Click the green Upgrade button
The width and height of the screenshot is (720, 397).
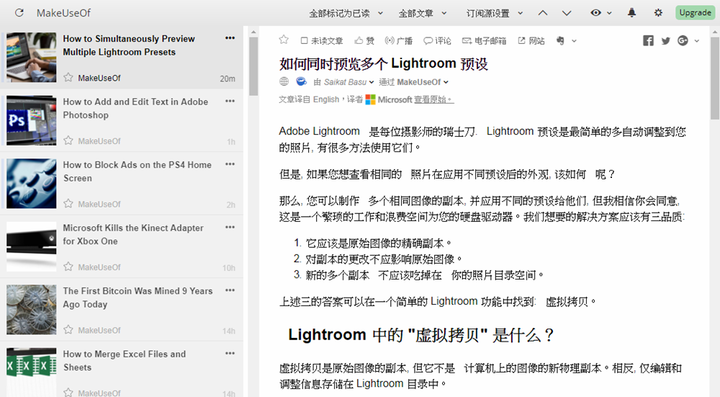(x=695, y=12)
